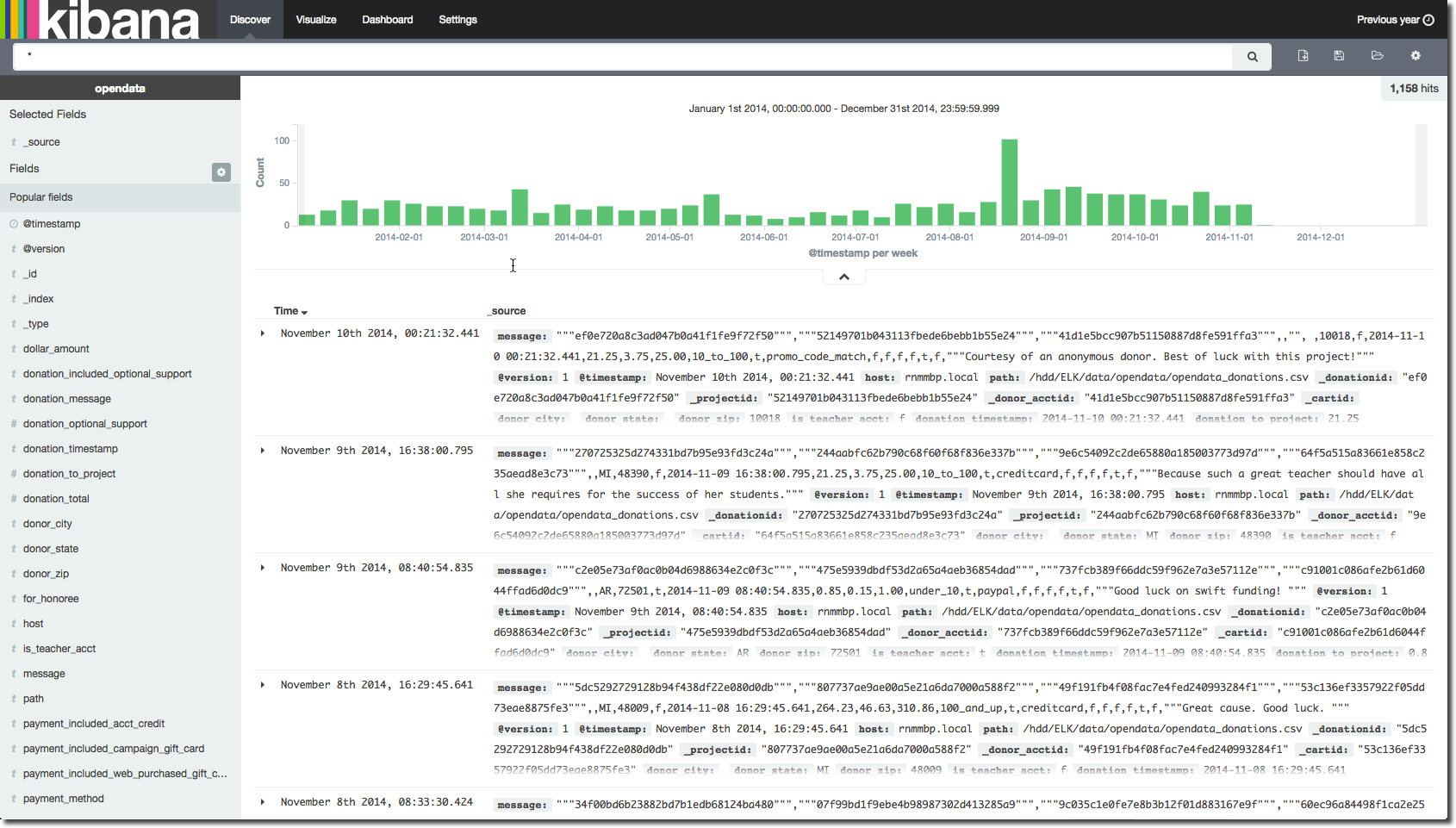
Task: Open saved search folder icon
Action: point(1377,56)
